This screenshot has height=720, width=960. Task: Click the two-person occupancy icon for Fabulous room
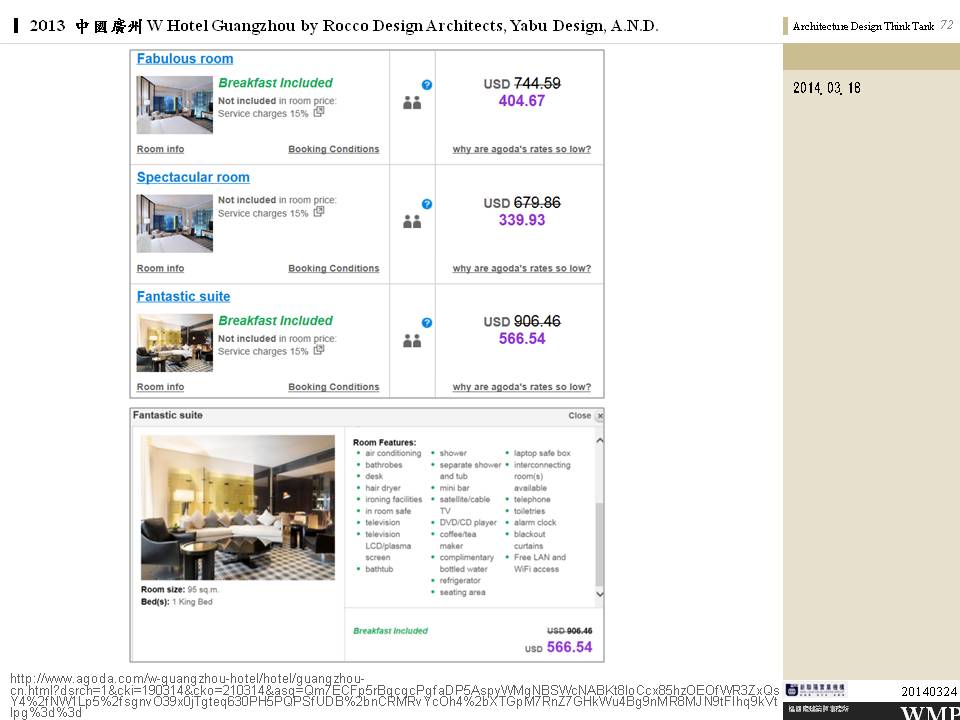tap(412, 102)
